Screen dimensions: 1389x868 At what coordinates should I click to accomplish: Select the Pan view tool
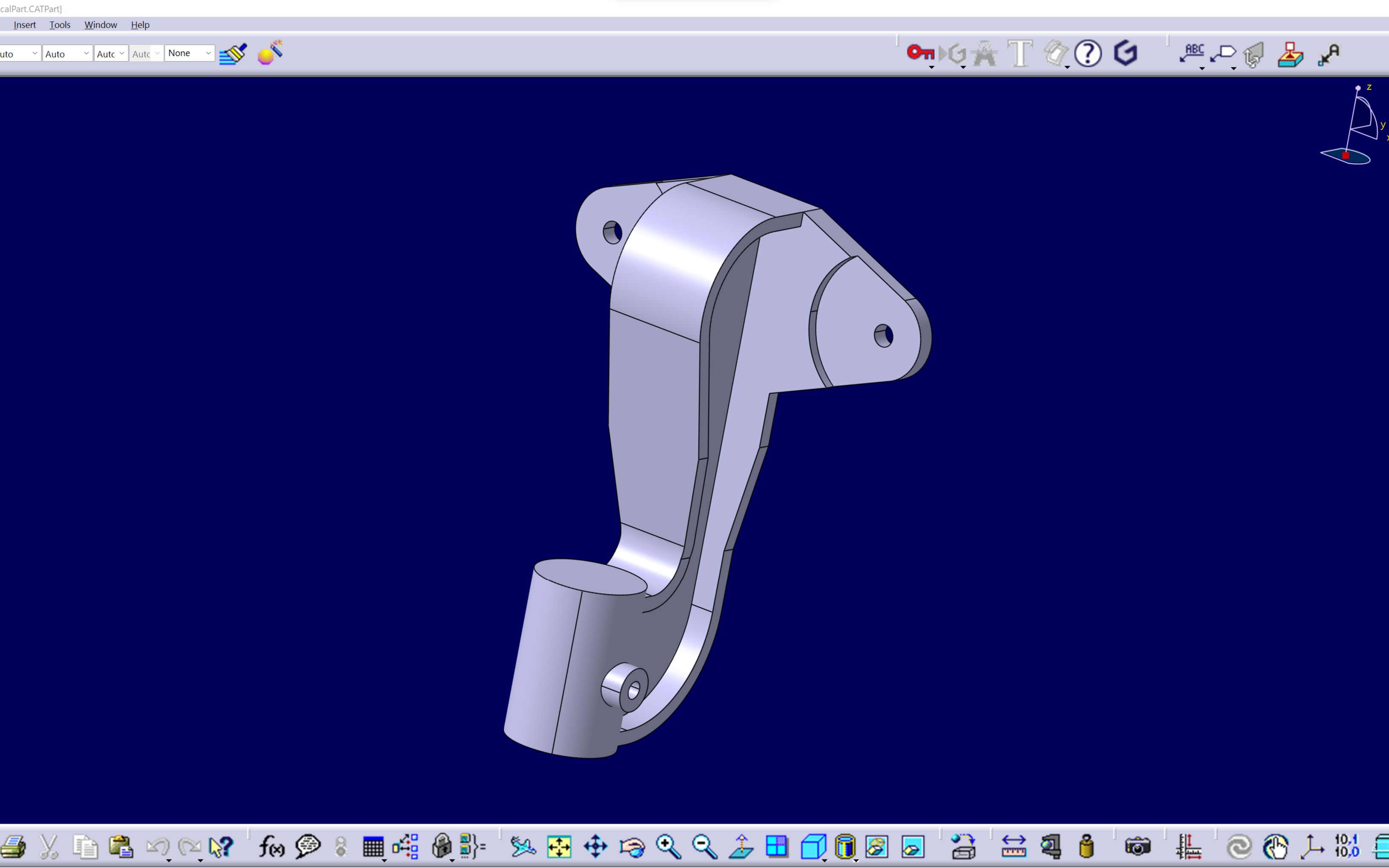(595, 847)
